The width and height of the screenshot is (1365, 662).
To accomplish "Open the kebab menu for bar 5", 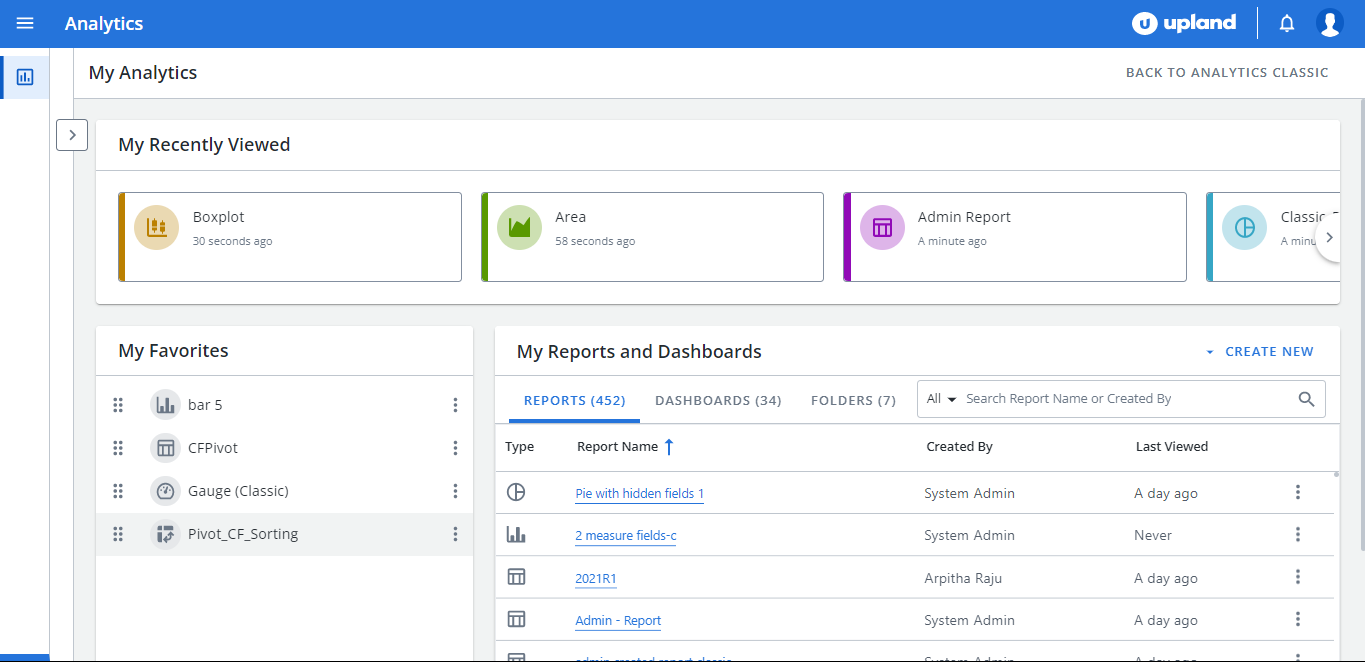I will pos(455,405).
